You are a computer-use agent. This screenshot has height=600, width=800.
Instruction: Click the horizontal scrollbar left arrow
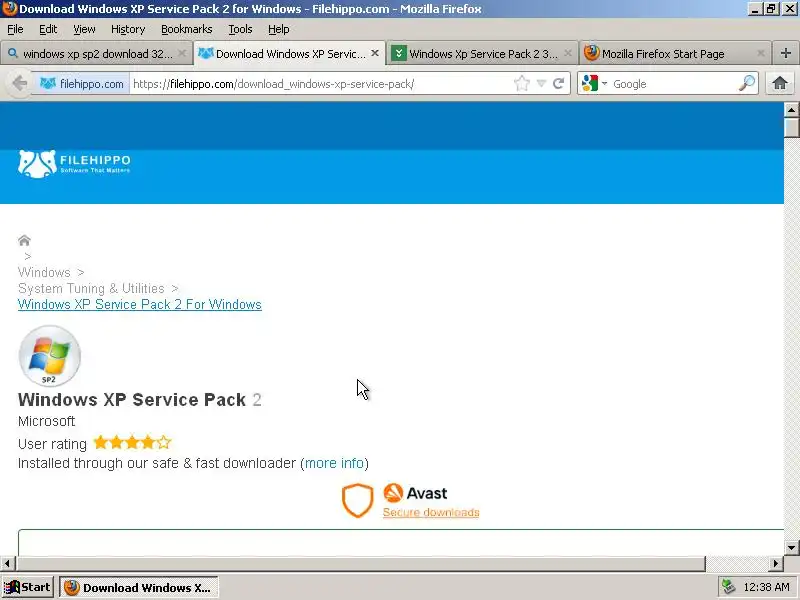click(x=7, y=564)
